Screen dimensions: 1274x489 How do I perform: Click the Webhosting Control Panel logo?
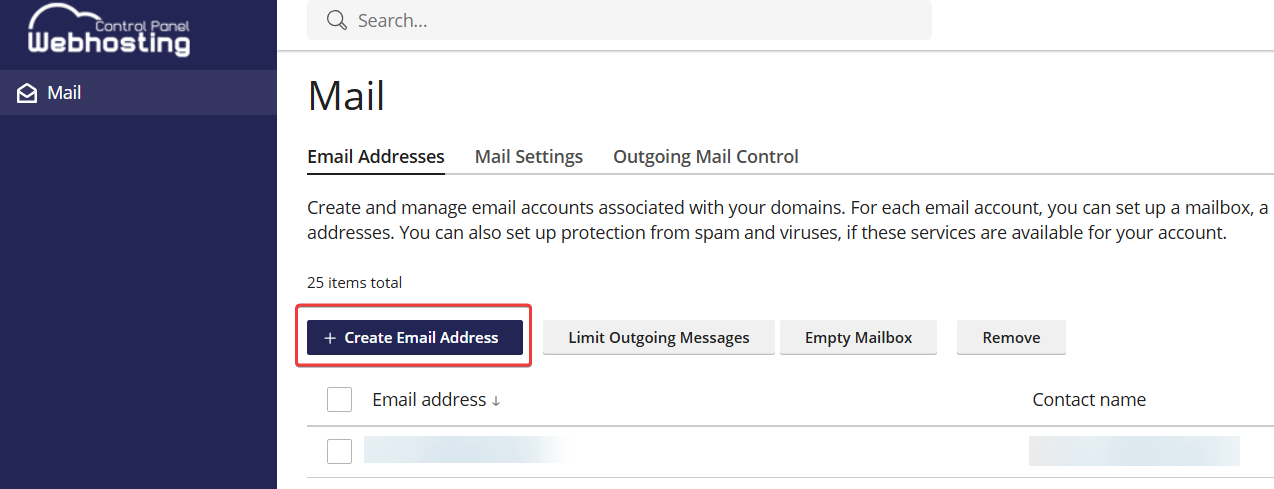tap(108, 31)
